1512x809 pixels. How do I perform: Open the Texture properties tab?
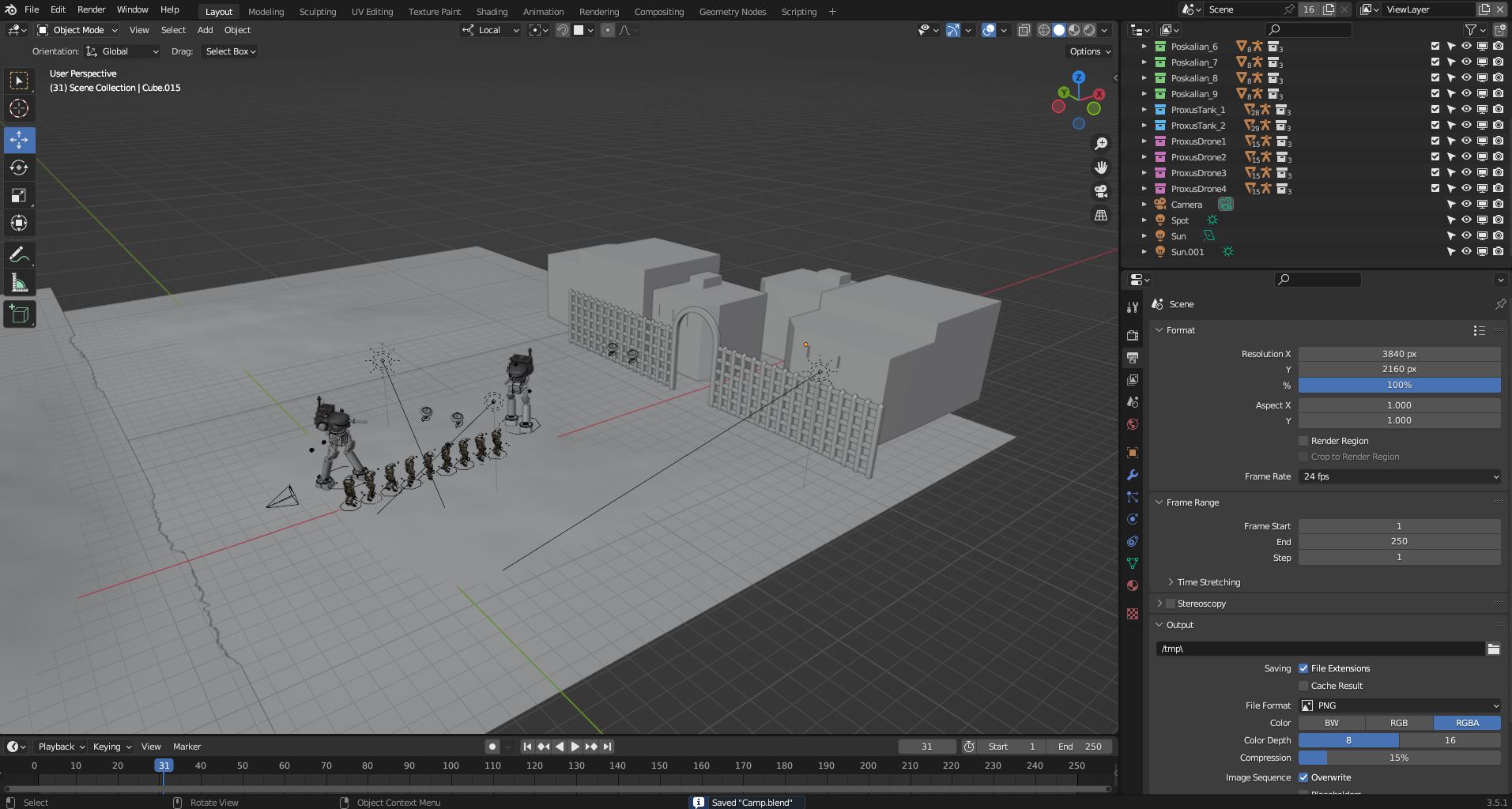coord(1133,614)
